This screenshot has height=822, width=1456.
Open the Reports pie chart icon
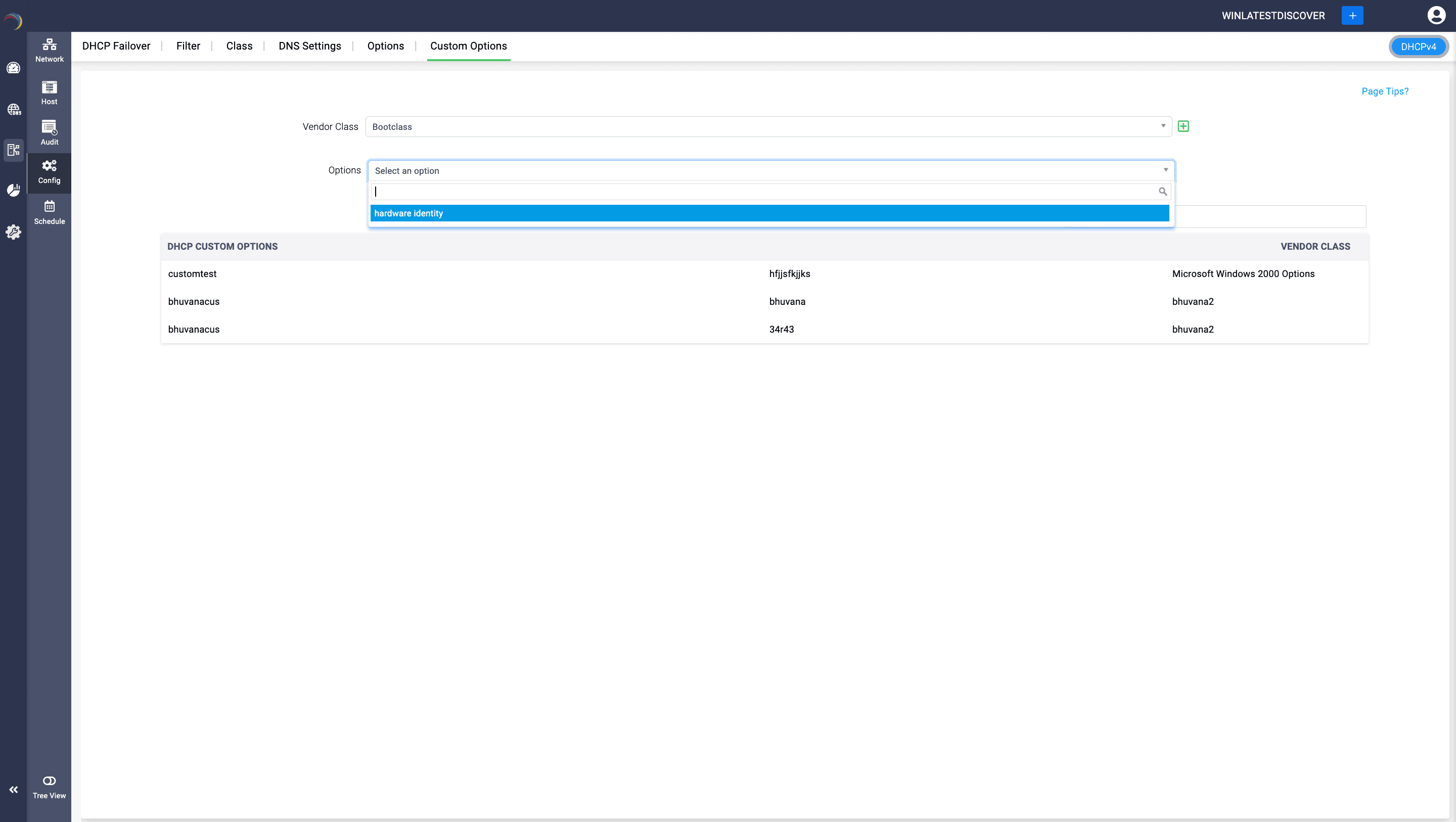point(13,190)
